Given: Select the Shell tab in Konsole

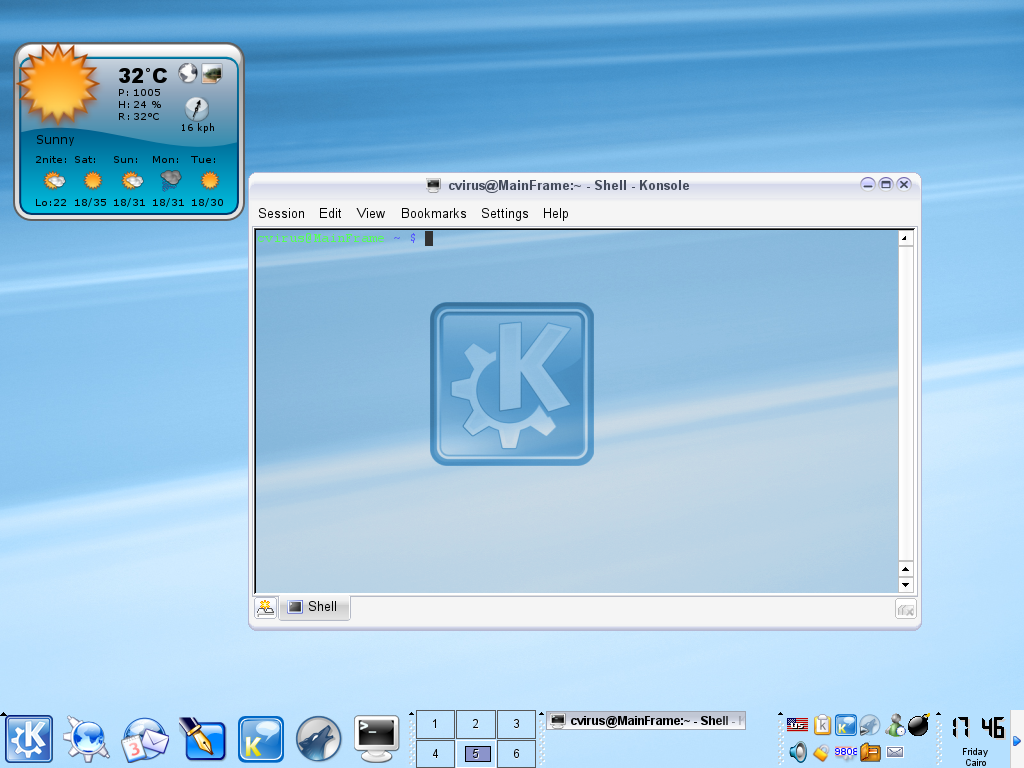Looking at the screenshot, I should click(313, 607).
